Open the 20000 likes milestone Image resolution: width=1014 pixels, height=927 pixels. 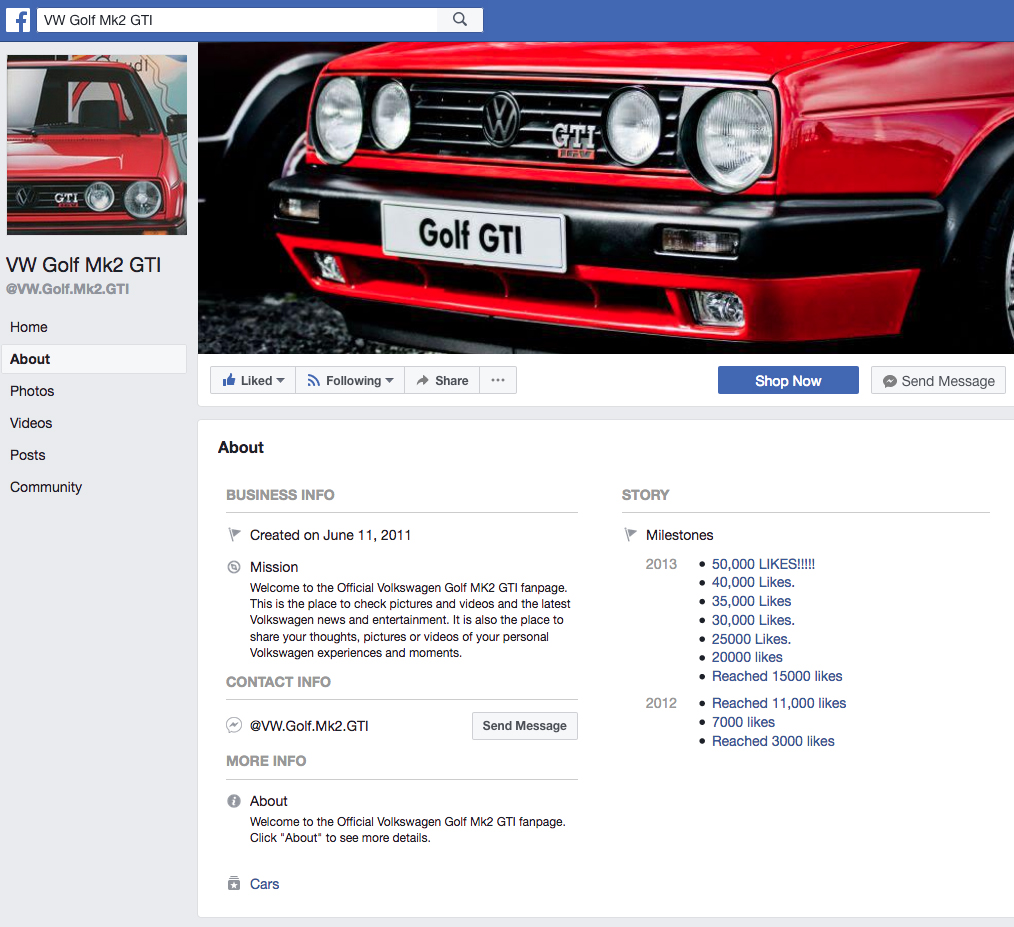click(x=747, y=657)
